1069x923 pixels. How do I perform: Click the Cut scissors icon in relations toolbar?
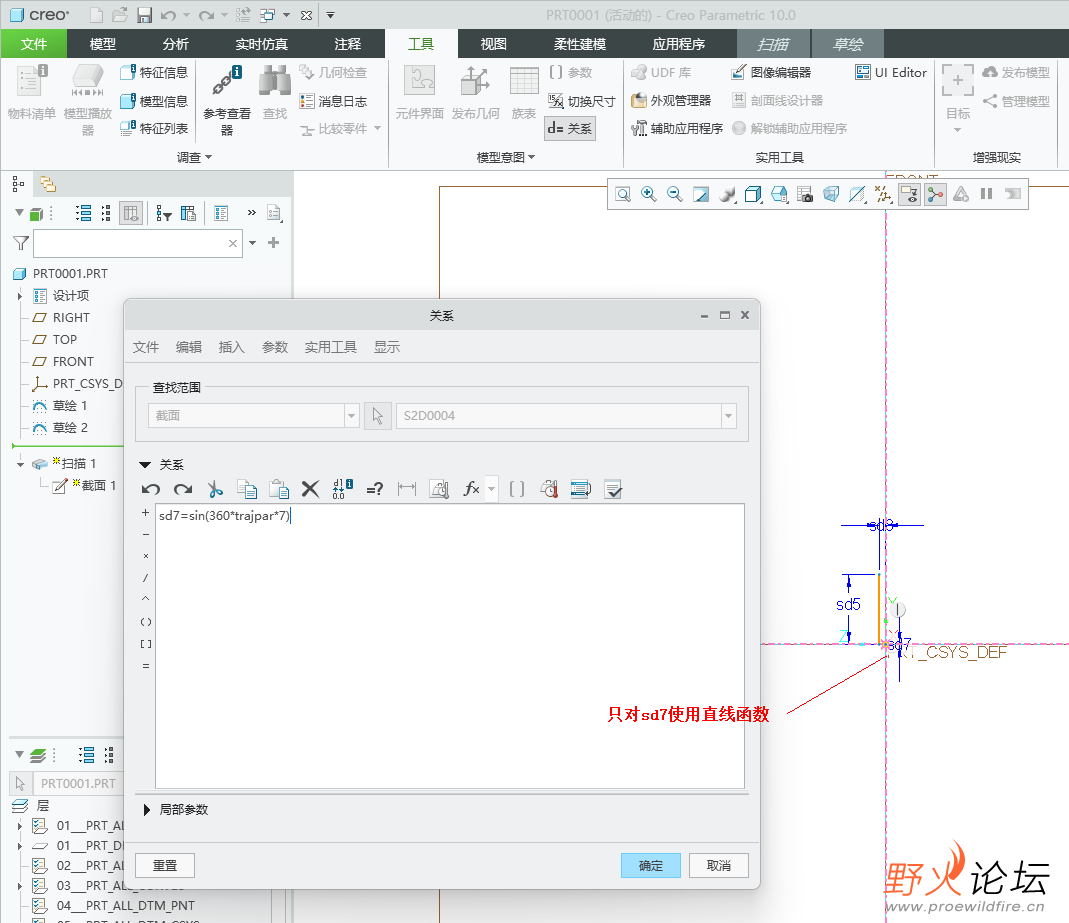tap(215, 489)
